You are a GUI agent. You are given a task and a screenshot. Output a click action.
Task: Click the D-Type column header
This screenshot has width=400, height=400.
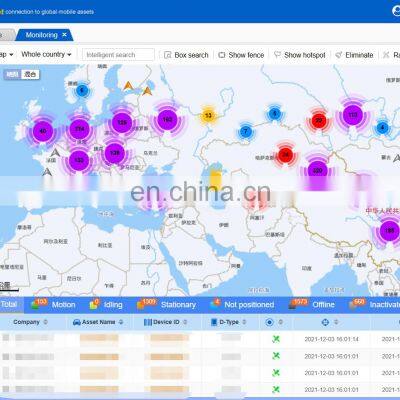(x=229, y=322)
